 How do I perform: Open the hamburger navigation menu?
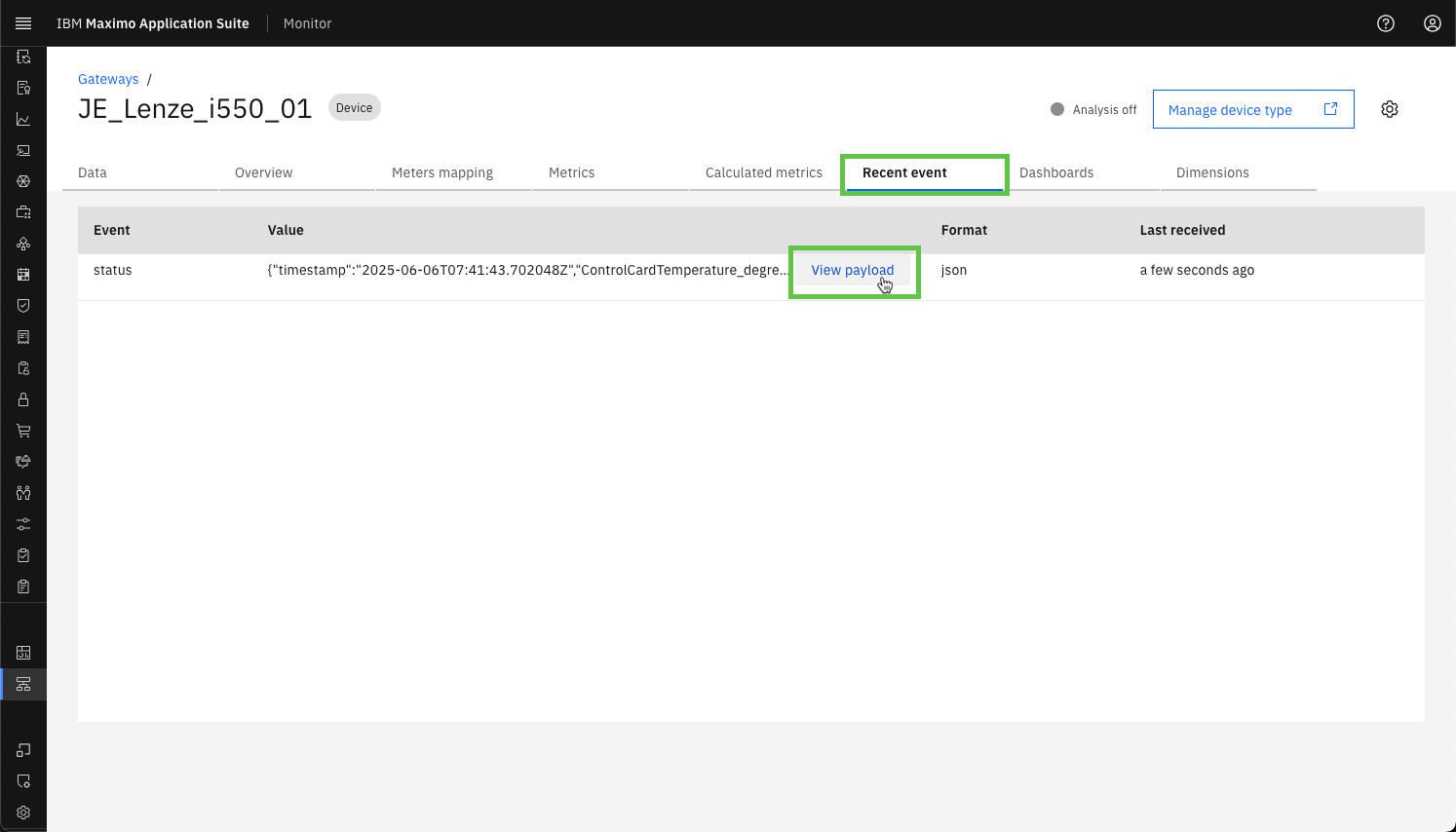coord(23,23)
